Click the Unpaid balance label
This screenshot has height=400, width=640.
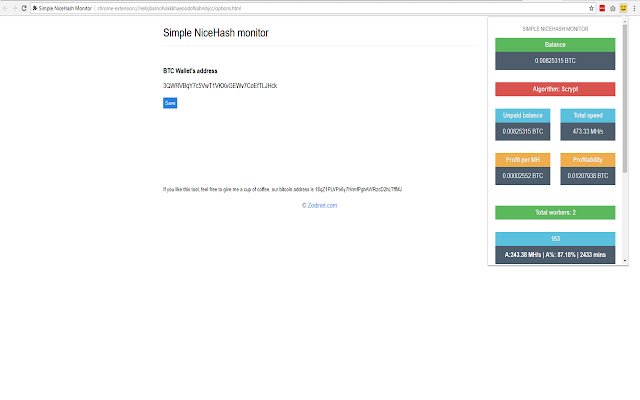522,116
